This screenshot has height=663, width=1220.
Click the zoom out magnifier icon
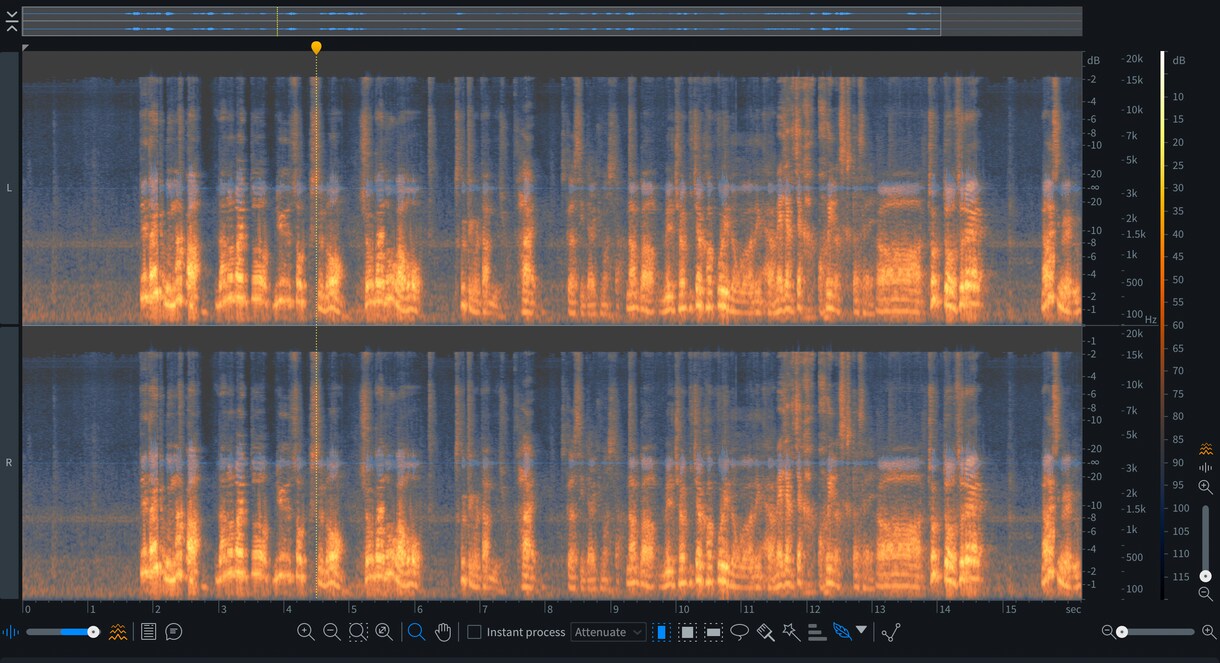(332, 632)
